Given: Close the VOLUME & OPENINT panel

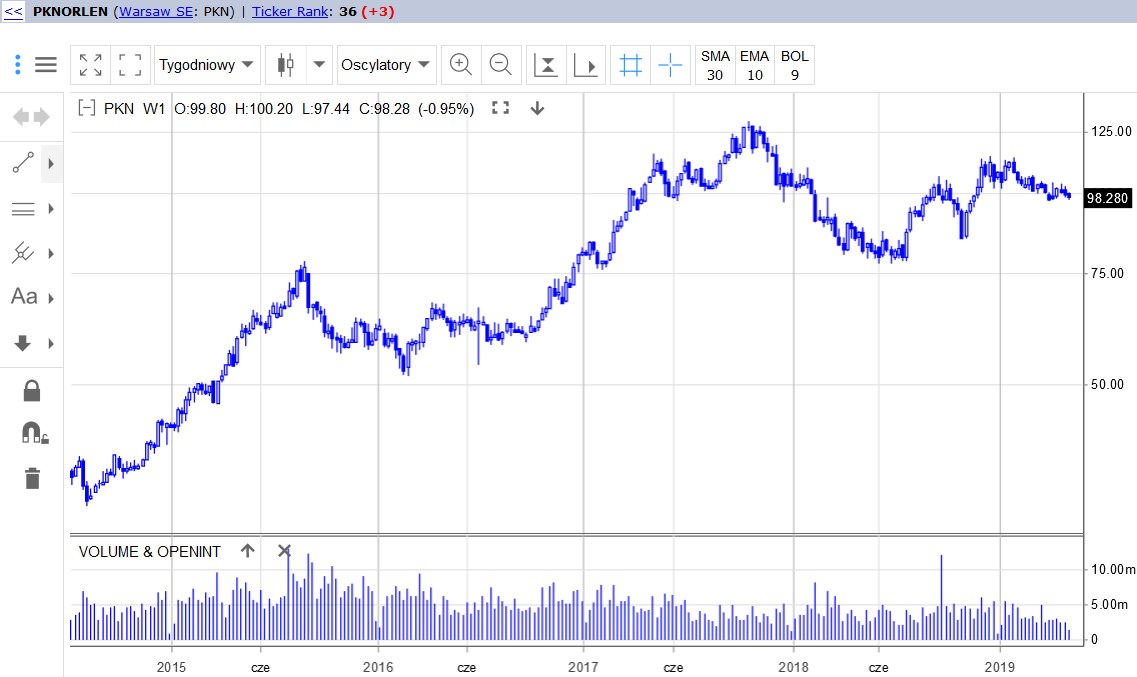Looking at the screenshot, I should (x=284, y=551).
